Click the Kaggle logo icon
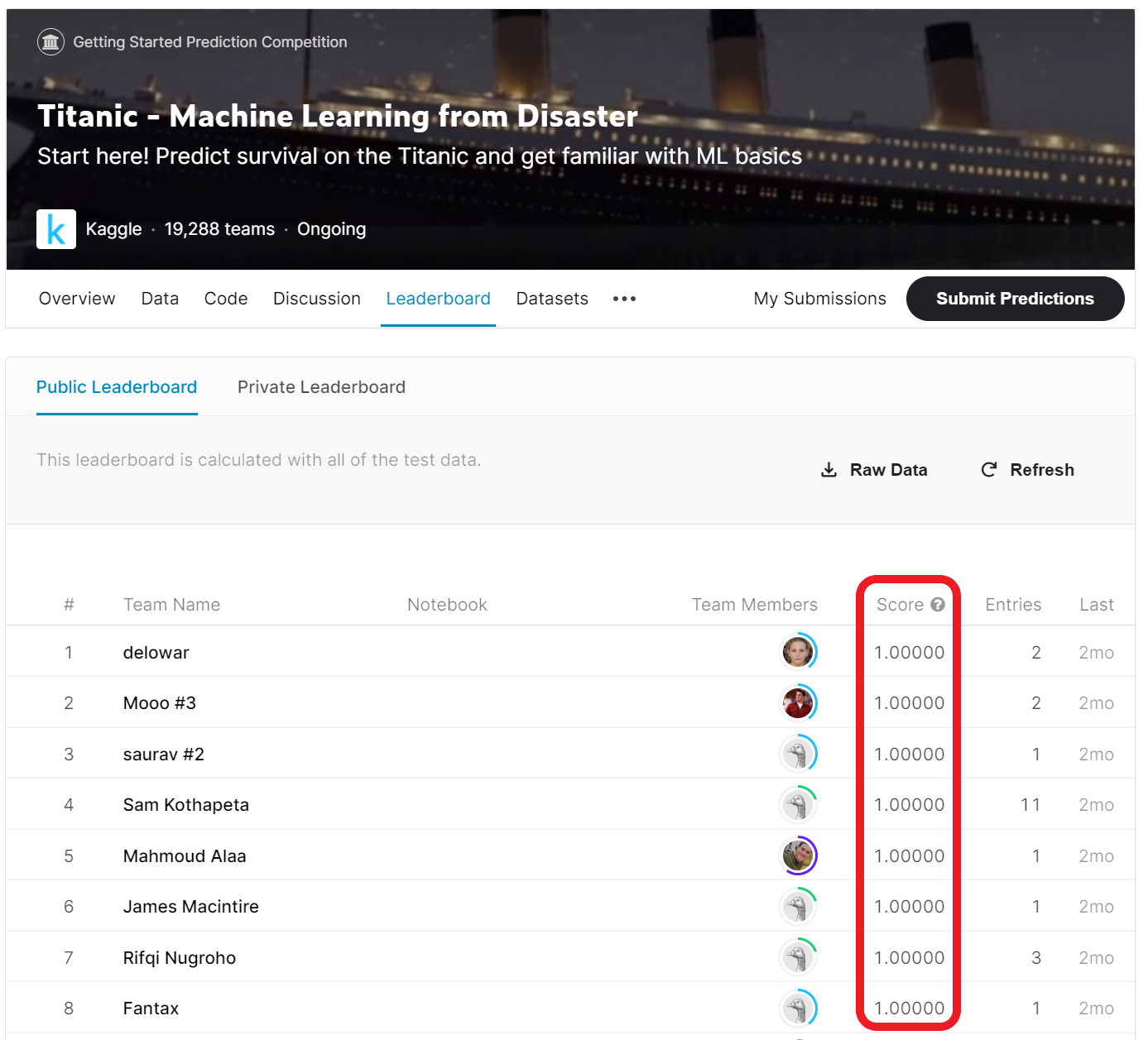The width and height of the screenshot is (1148, 1040). tap(56, 229)
